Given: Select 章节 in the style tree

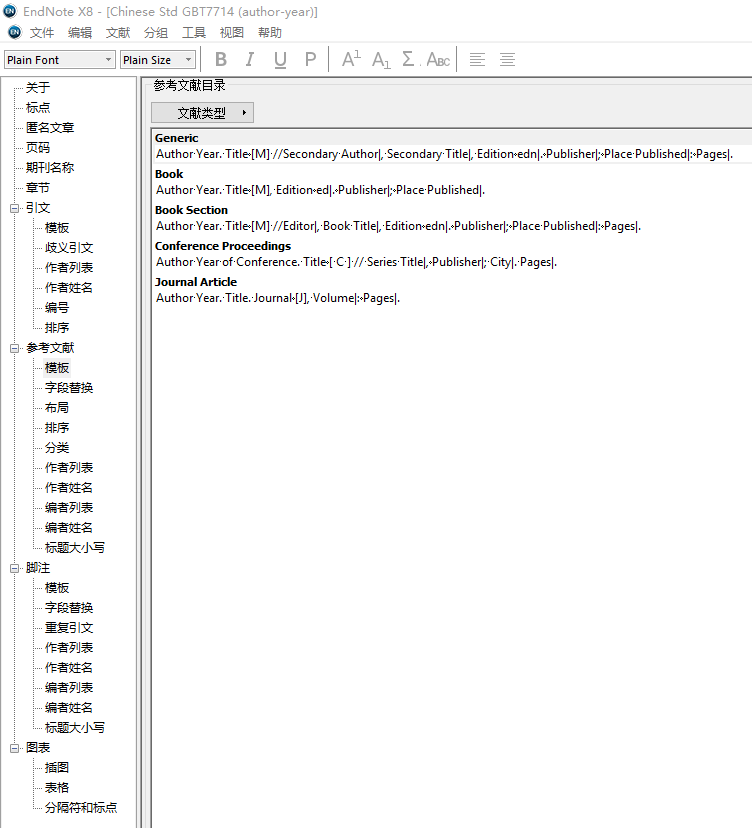Looking at the screenshot, I should (38, 188).
